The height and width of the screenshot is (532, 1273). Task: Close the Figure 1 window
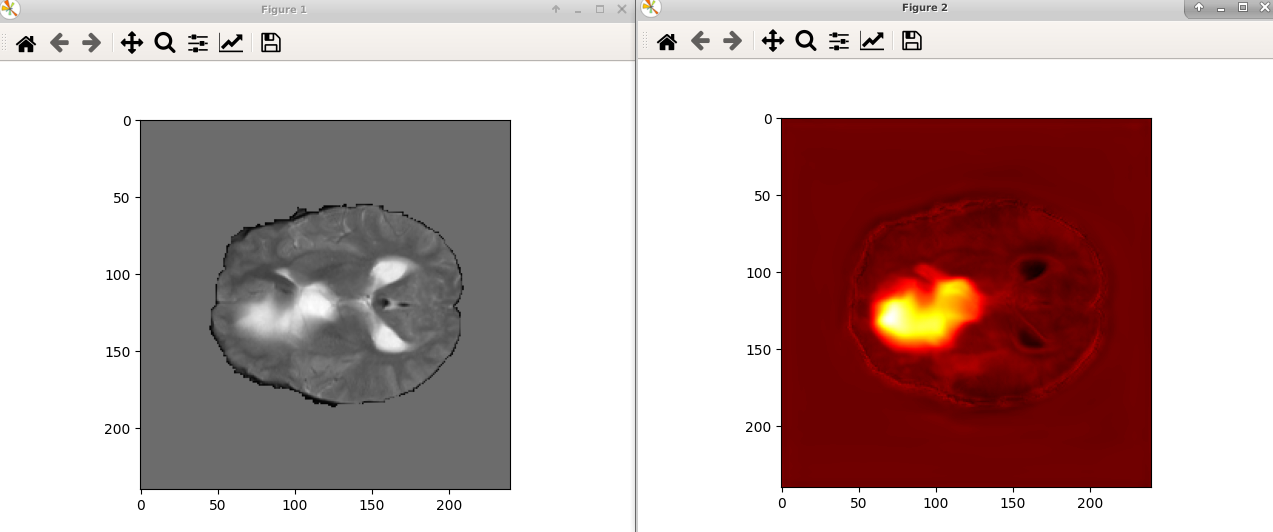pyautogui.click(x=622, y=9)
